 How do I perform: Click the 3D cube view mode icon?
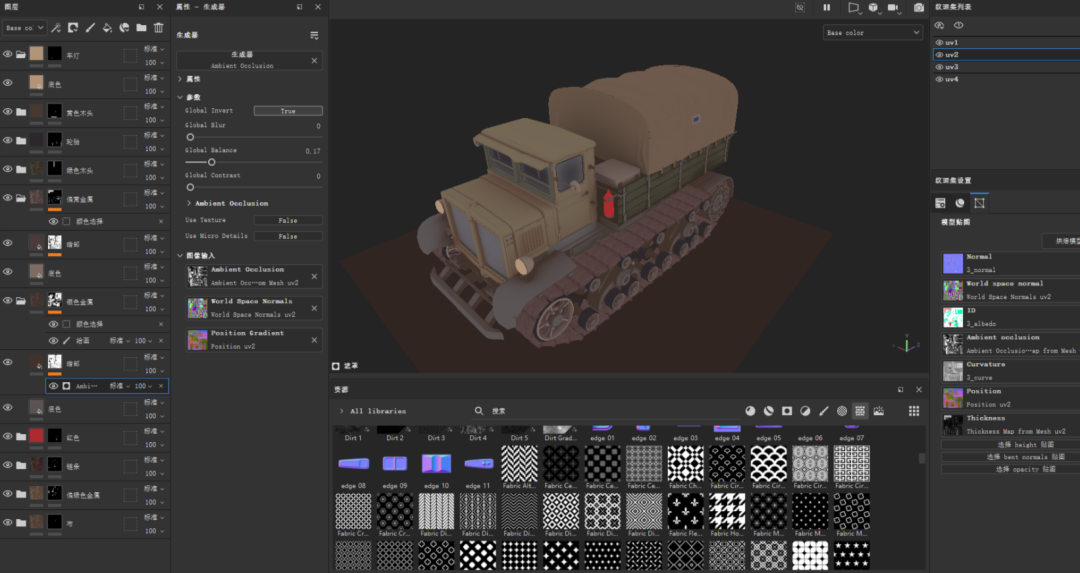pyautogui.click(x=873, y=8)
